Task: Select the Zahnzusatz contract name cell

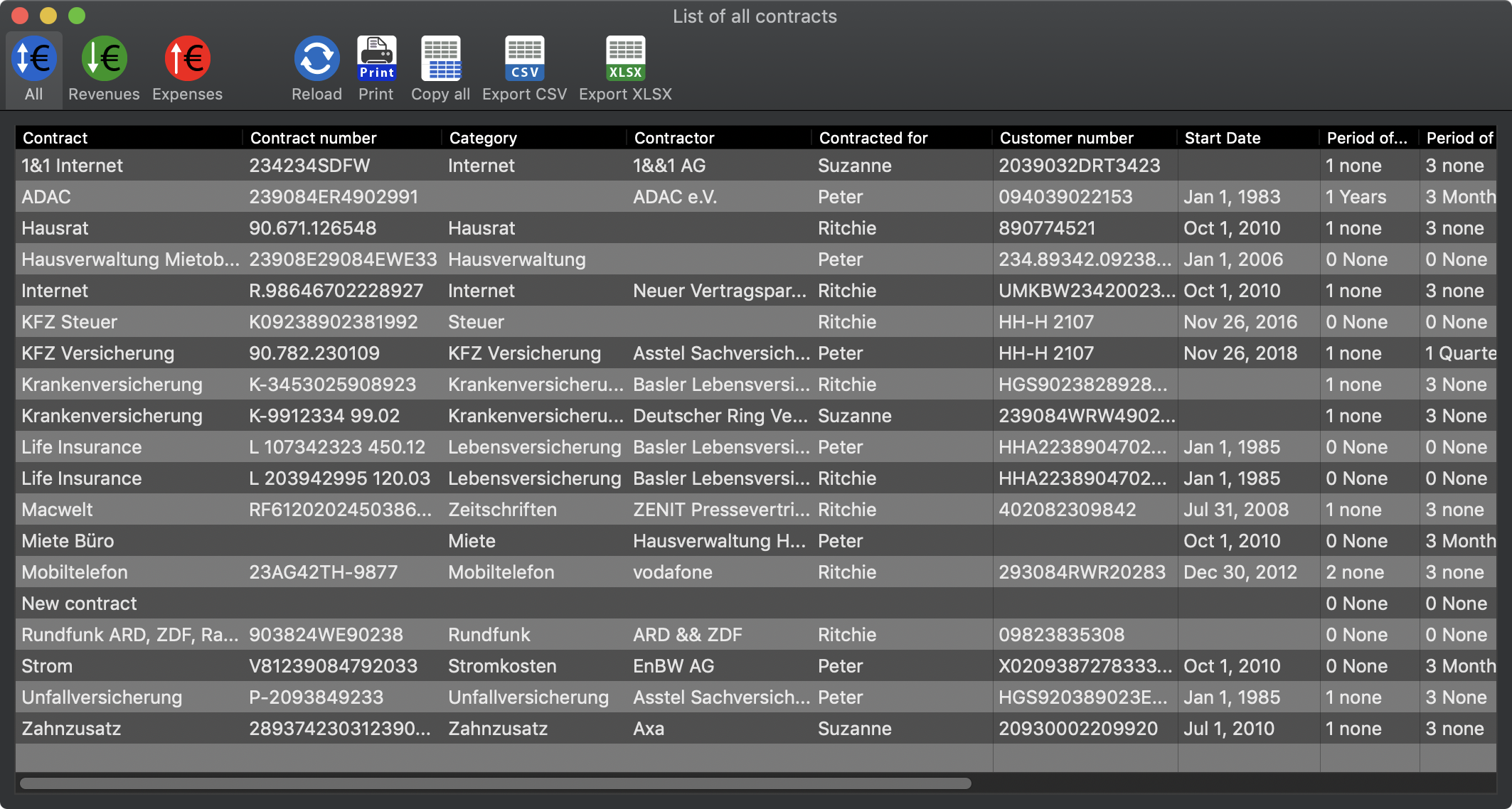Action: pos(71,729)
